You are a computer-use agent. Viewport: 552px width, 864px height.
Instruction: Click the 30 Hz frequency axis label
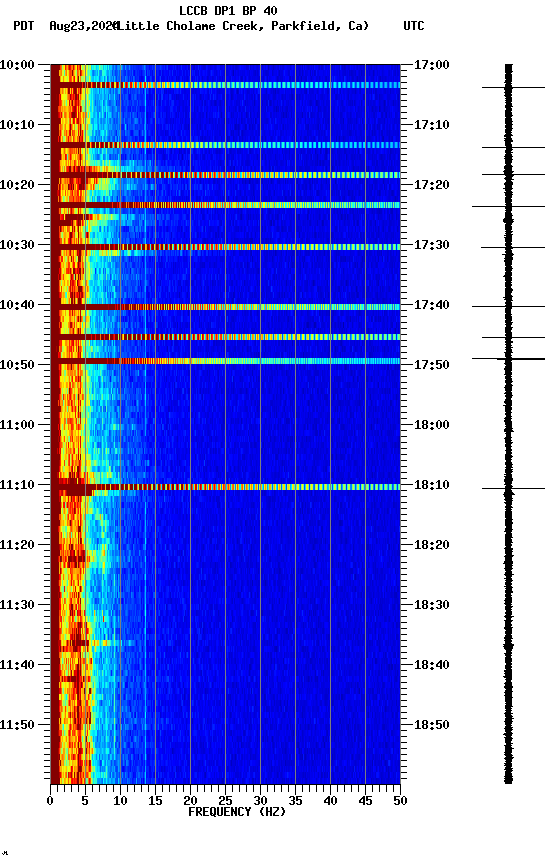260,801
